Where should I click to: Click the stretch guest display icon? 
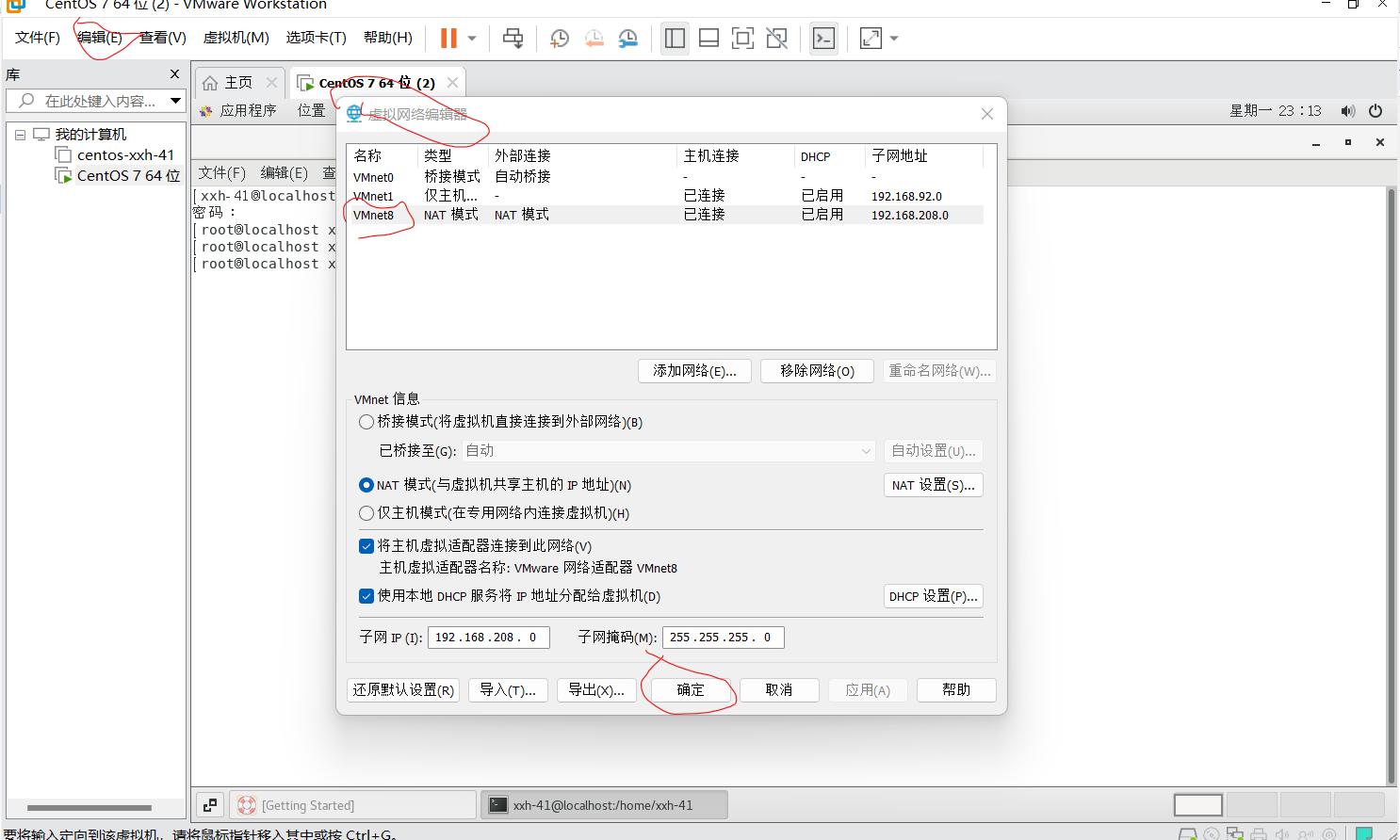(x=871, y=39)
